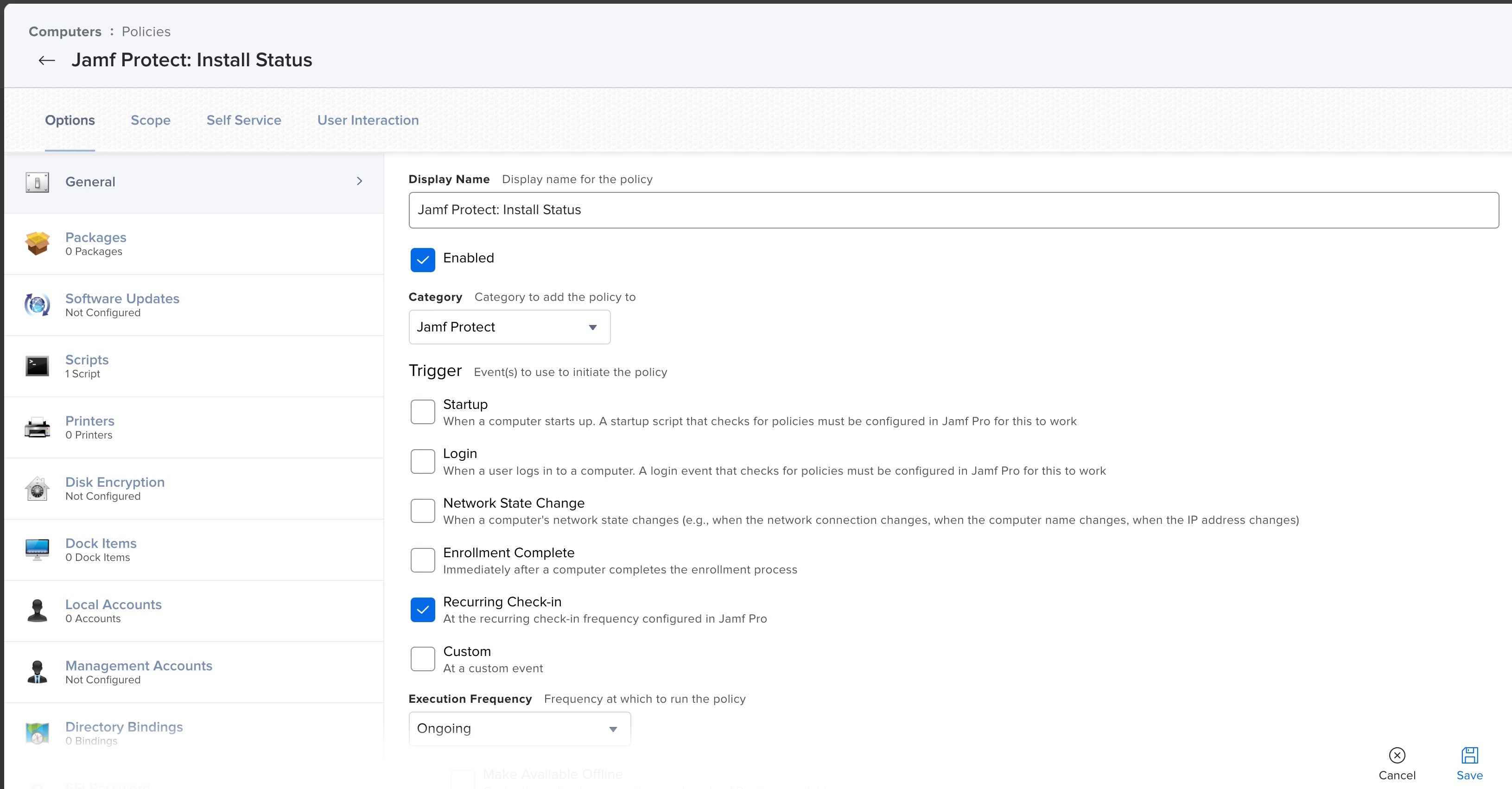The height and width of the screenshot is (789, 1512).
Task: Click the Directory Bindings map icon
Action: (x=37, y=733)
